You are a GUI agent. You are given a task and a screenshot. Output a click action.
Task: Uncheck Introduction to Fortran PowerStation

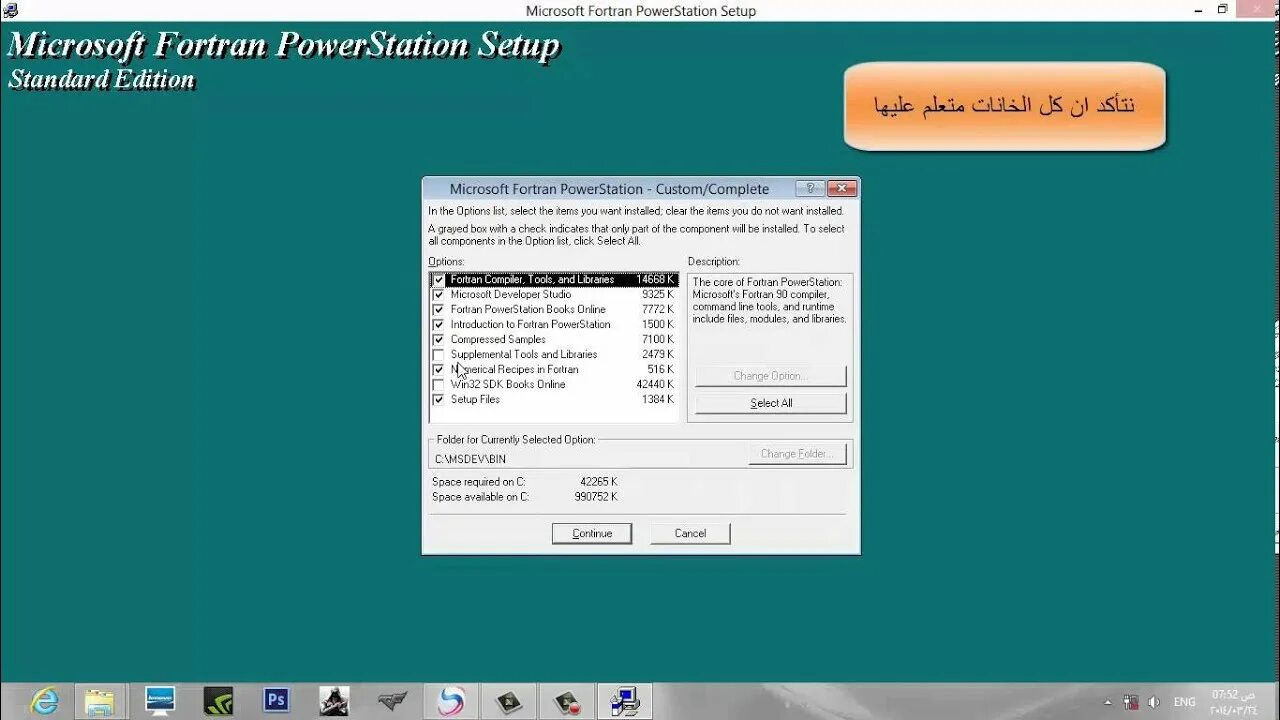click(438, 325)
